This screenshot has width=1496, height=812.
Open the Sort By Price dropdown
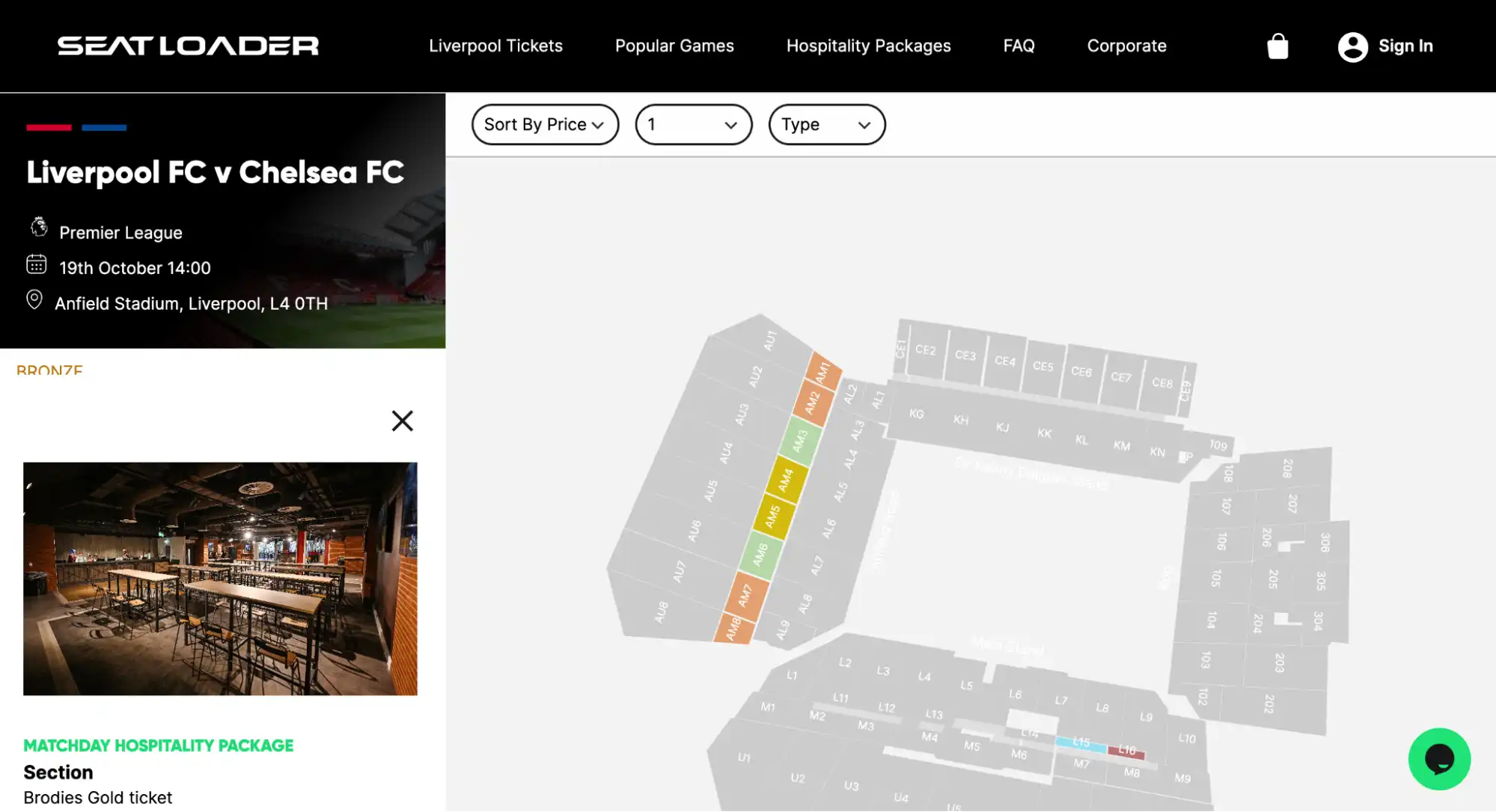tap(545, 124)
